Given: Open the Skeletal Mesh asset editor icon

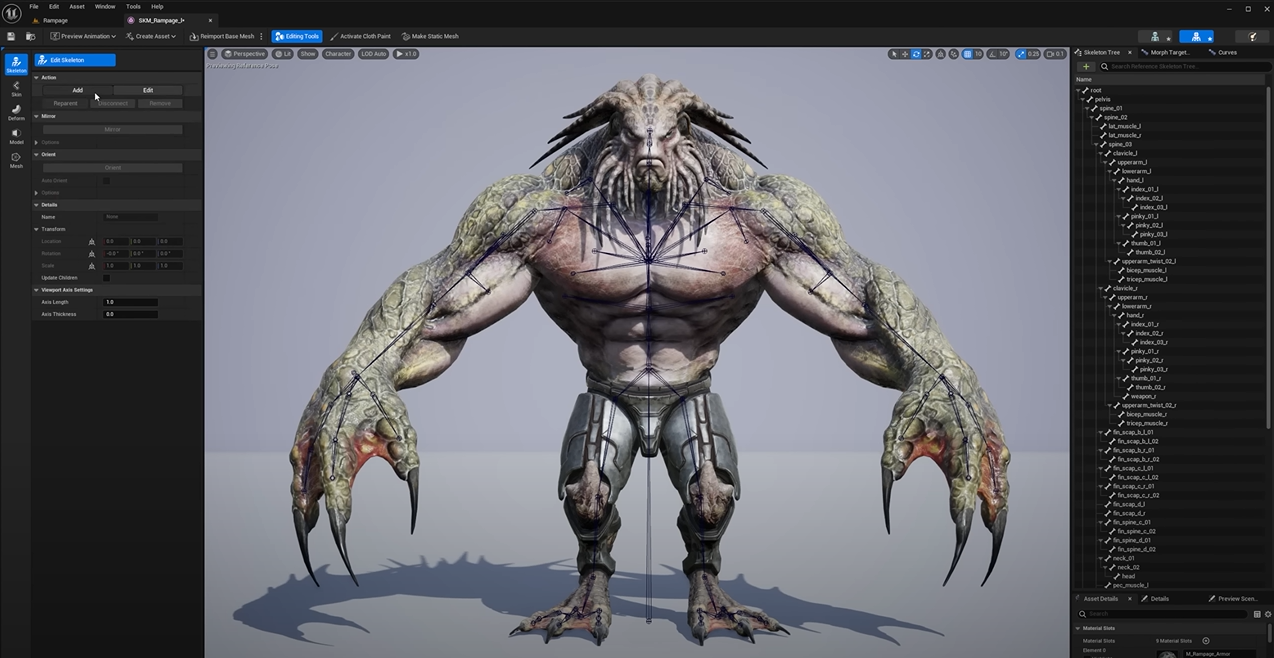Looking at the screenshot, I should [1196, 37].
